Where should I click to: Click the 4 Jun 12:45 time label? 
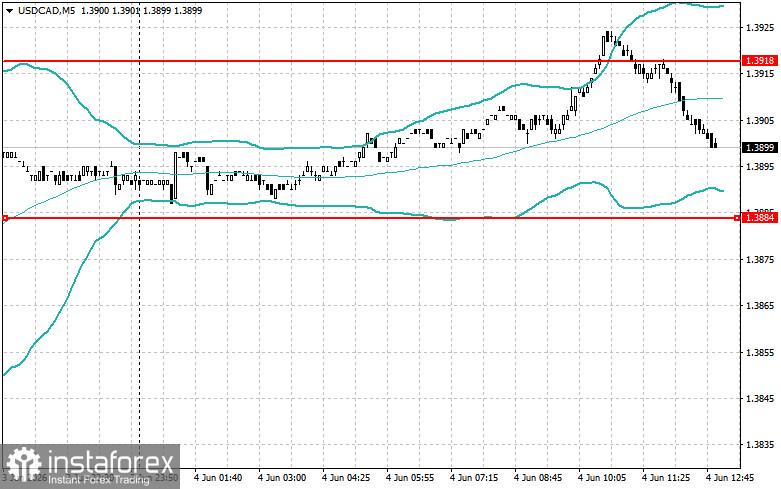730,478
